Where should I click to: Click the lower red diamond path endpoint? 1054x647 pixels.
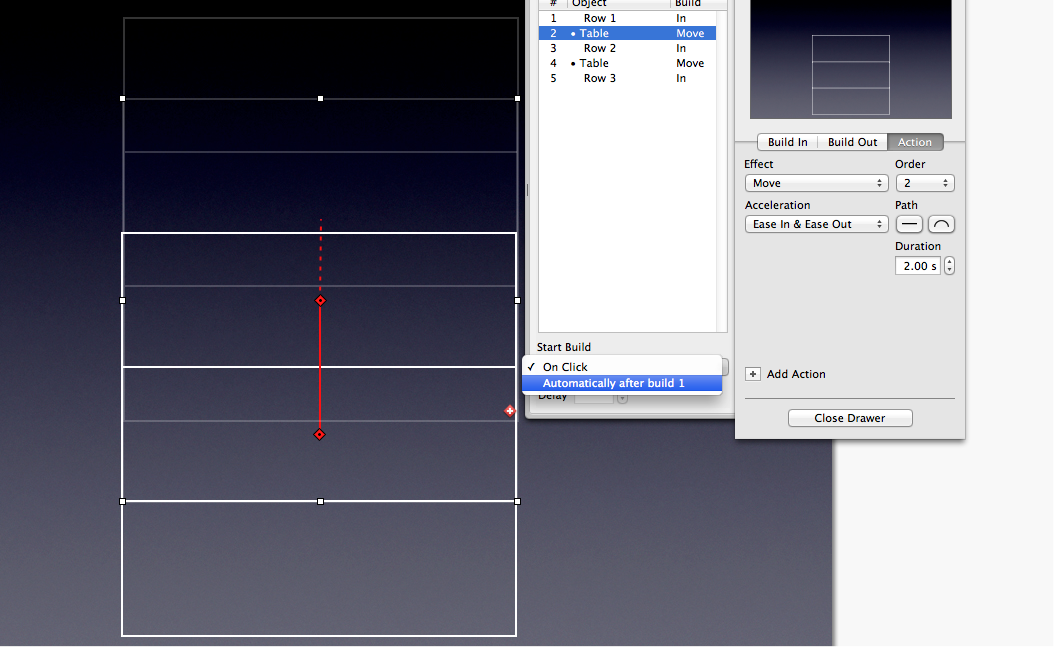pos(319,434)
